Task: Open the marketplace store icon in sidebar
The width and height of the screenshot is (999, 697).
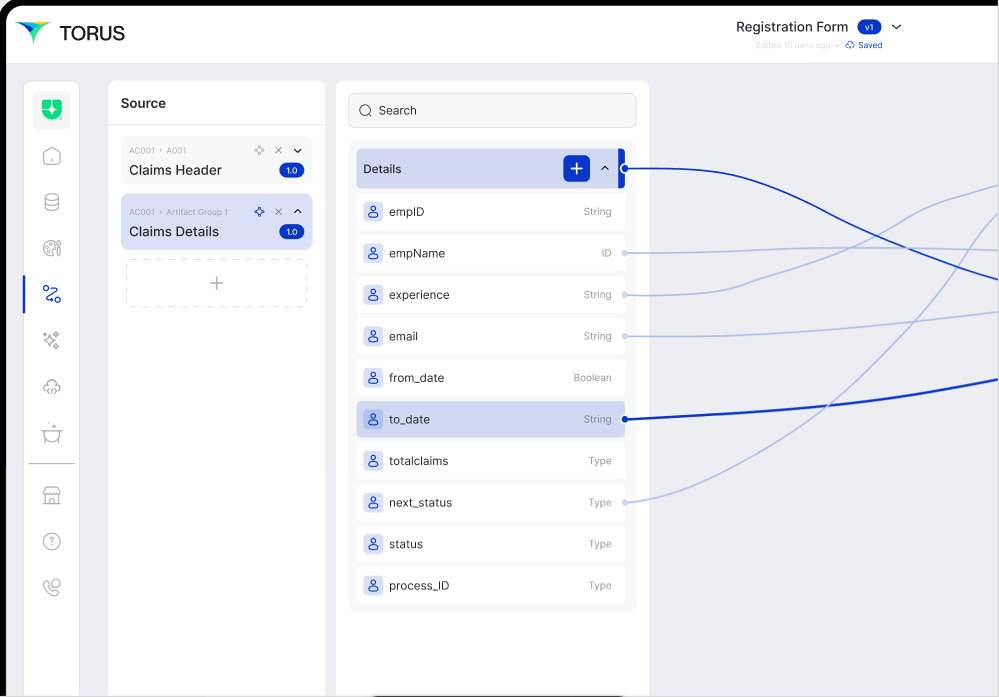Action: click(52, 496)
